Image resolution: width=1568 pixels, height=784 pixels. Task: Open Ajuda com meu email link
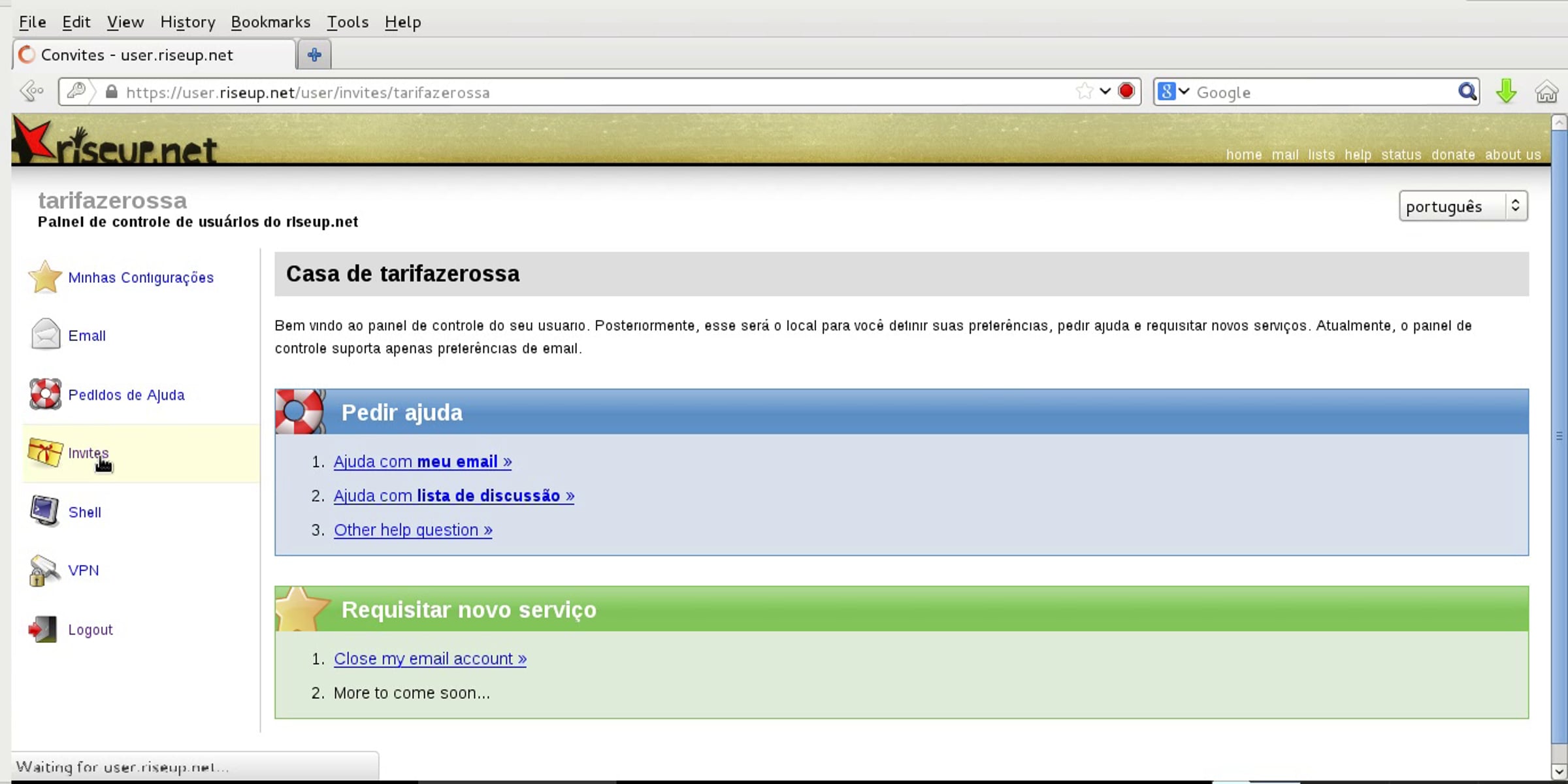pyautogui.click(x=423, y=462)
